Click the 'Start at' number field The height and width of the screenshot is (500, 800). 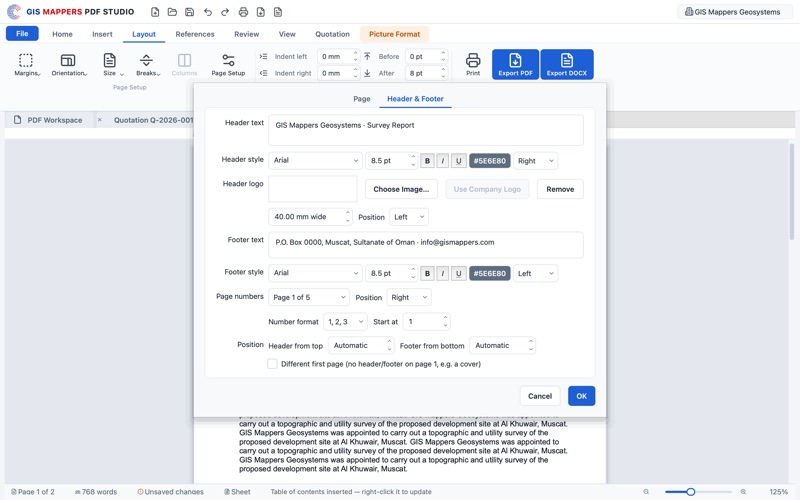tap(427, 322)
